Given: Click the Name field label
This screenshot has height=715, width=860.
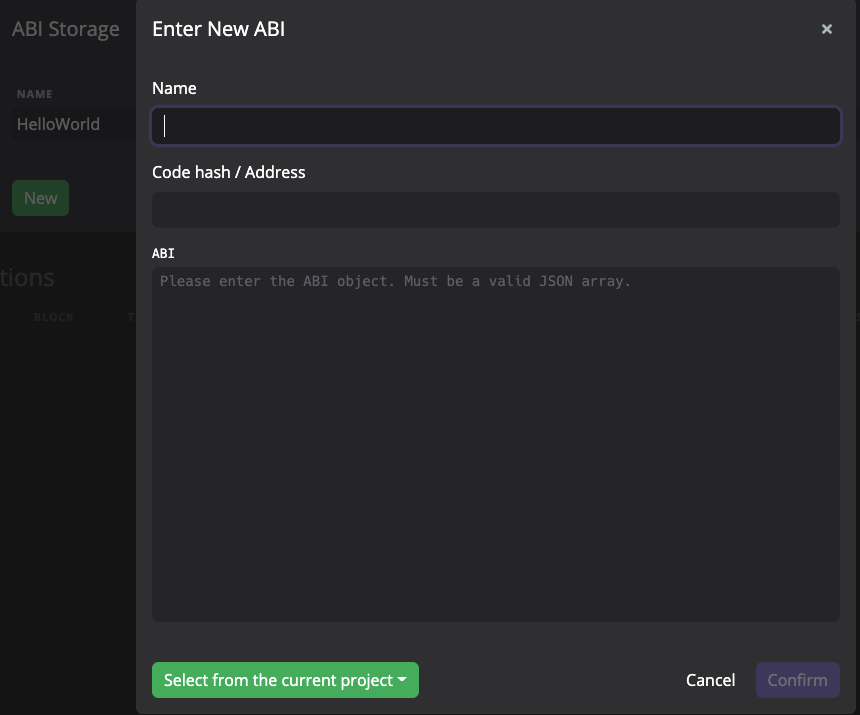Looking at the screenshot, I should 174,88.
